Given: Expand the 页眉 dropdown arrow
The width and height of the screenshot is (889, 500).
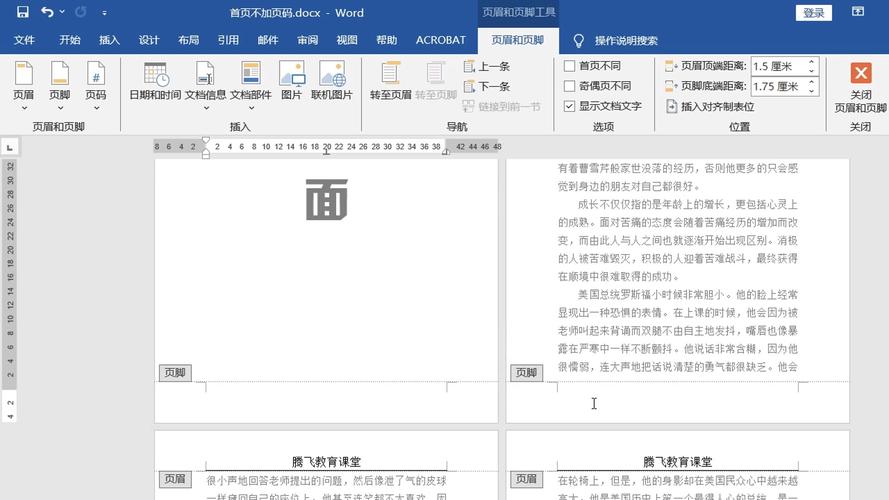Looking at the screenshot, I should click(24, 108).
